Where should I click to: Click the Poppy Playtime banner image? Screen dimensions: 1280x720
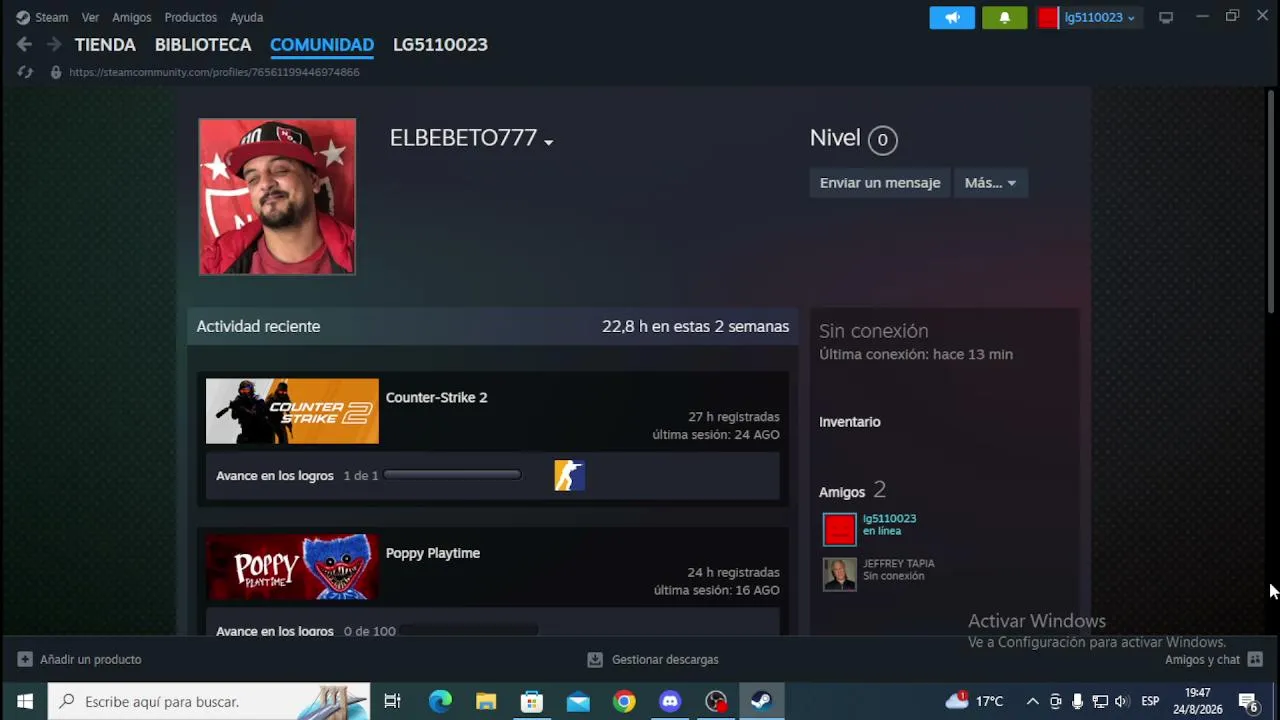[x=292, y=567]
